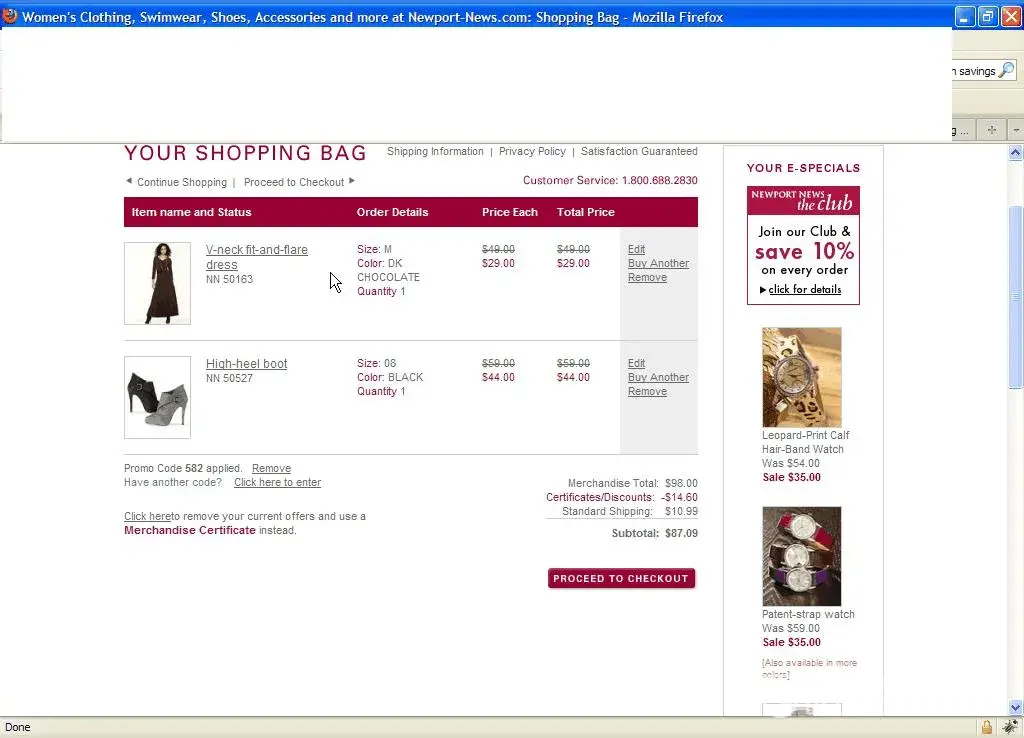
Task: Open the V-neck dress product thumbnail
Action: pyautogui.click(x=157, y=283)
